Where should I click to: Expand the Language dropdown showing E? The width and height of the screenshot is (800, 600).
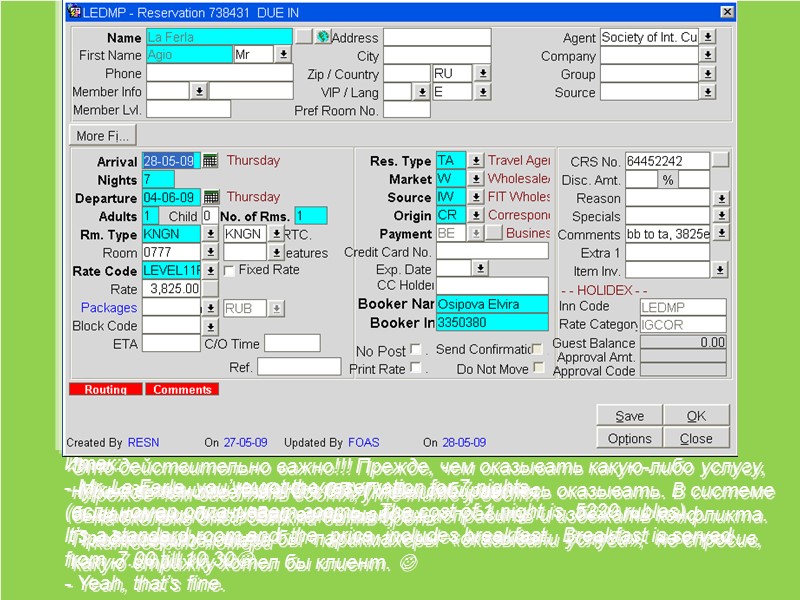(482, 92)
